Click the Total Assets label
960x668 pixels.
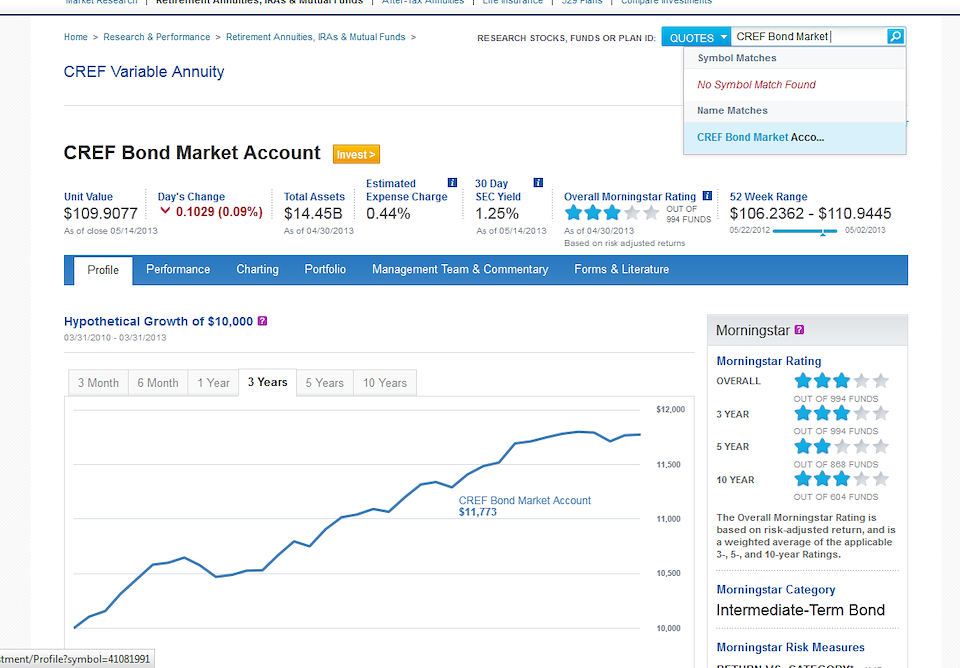[x=314, y=197]
